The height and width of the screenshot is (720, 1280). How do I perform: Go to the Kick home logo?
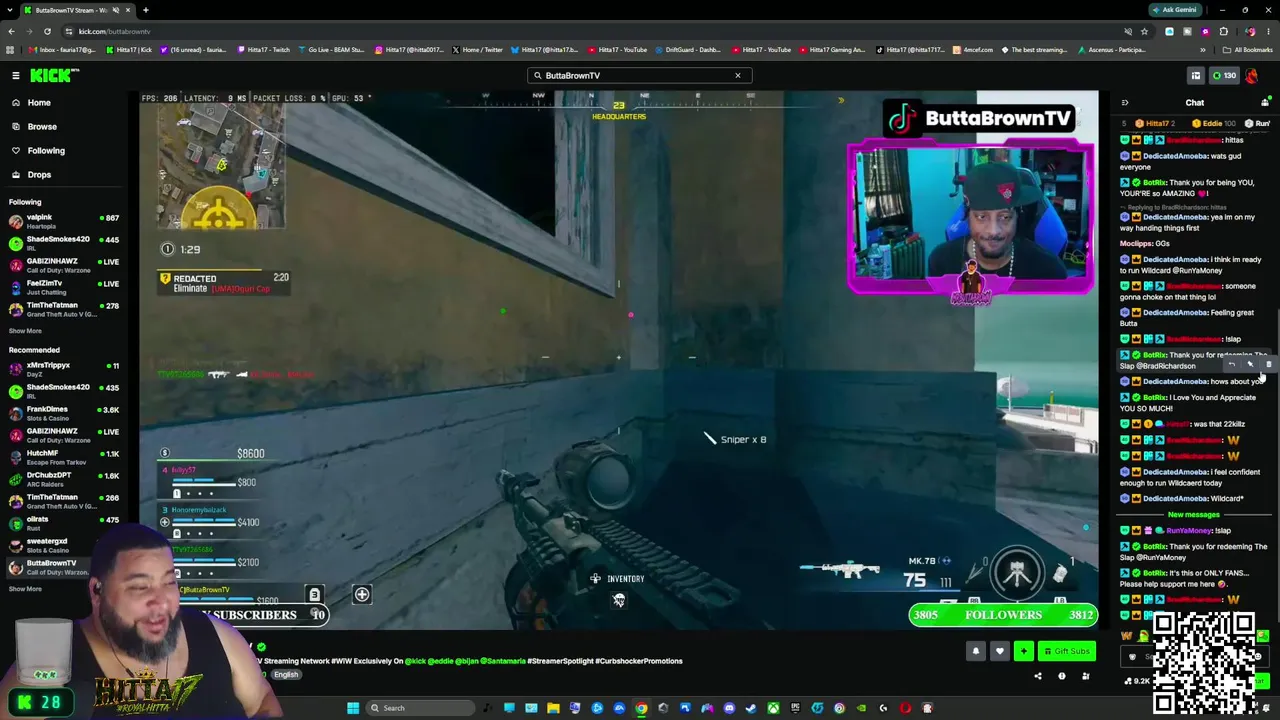coord(54,75)
